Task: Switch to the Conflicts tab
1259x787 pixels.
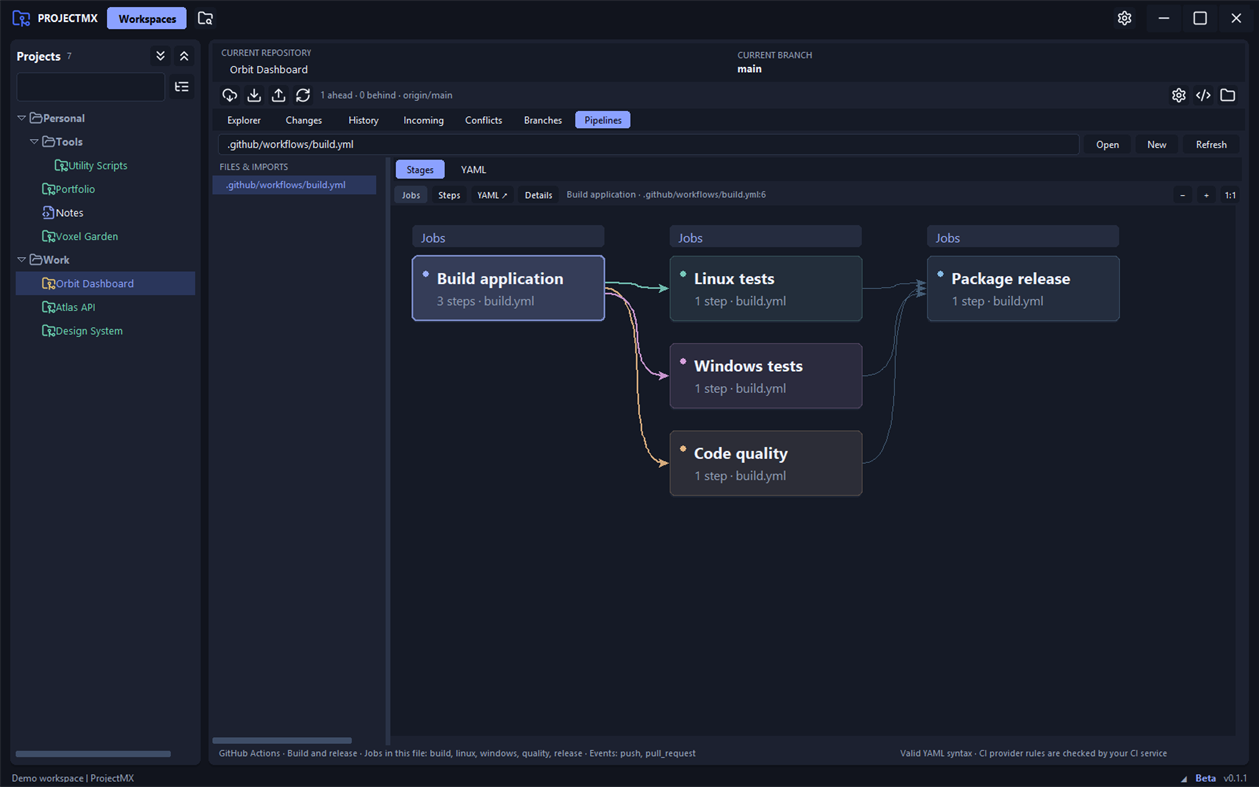Action: tap(483, 120)
